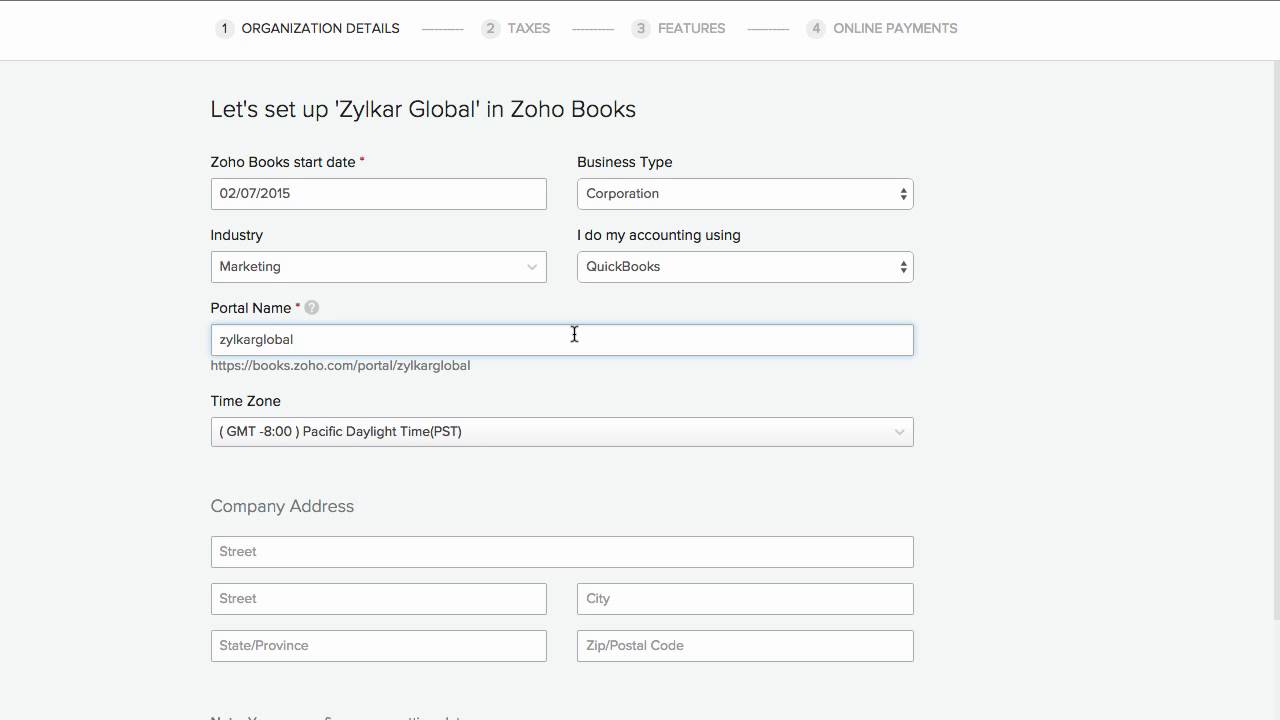Click the "Let's set up 'Zylkar Global'" heading
Image resolution: width=1280 pixels, height=720 pixels.
423,109
